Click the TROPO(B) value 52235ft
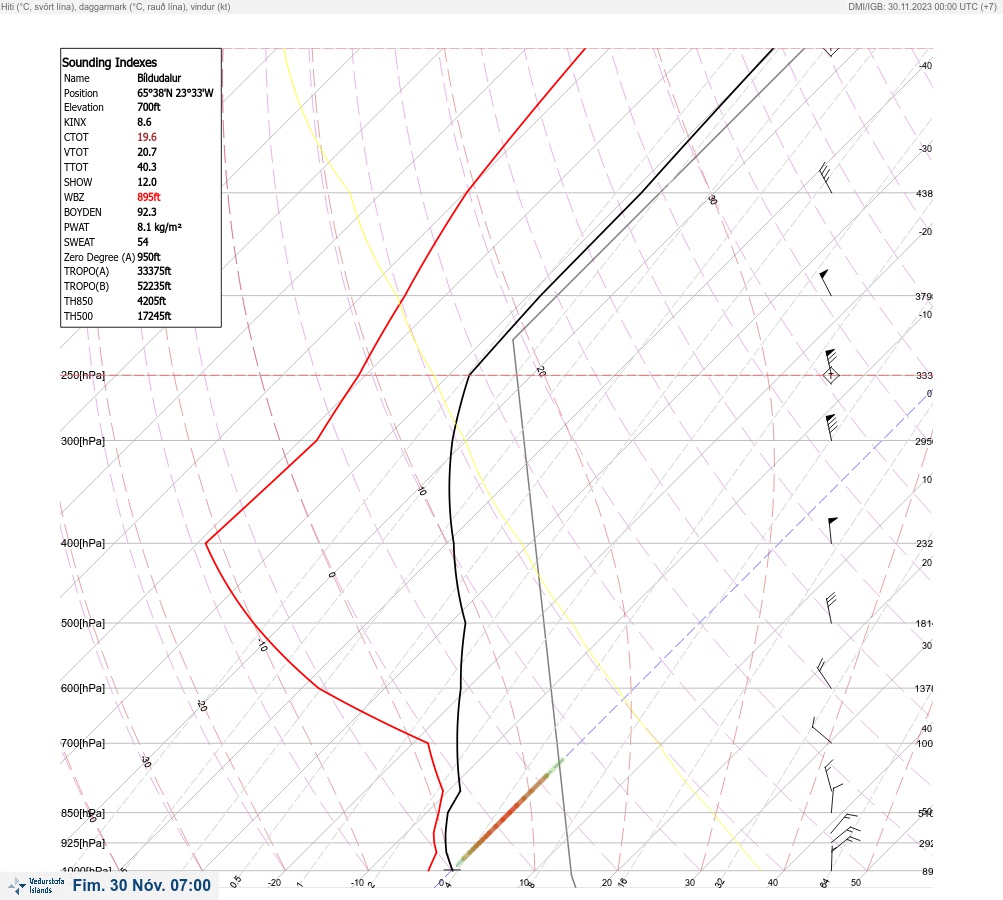The image size is (1003, 900). tap(154, 286)
